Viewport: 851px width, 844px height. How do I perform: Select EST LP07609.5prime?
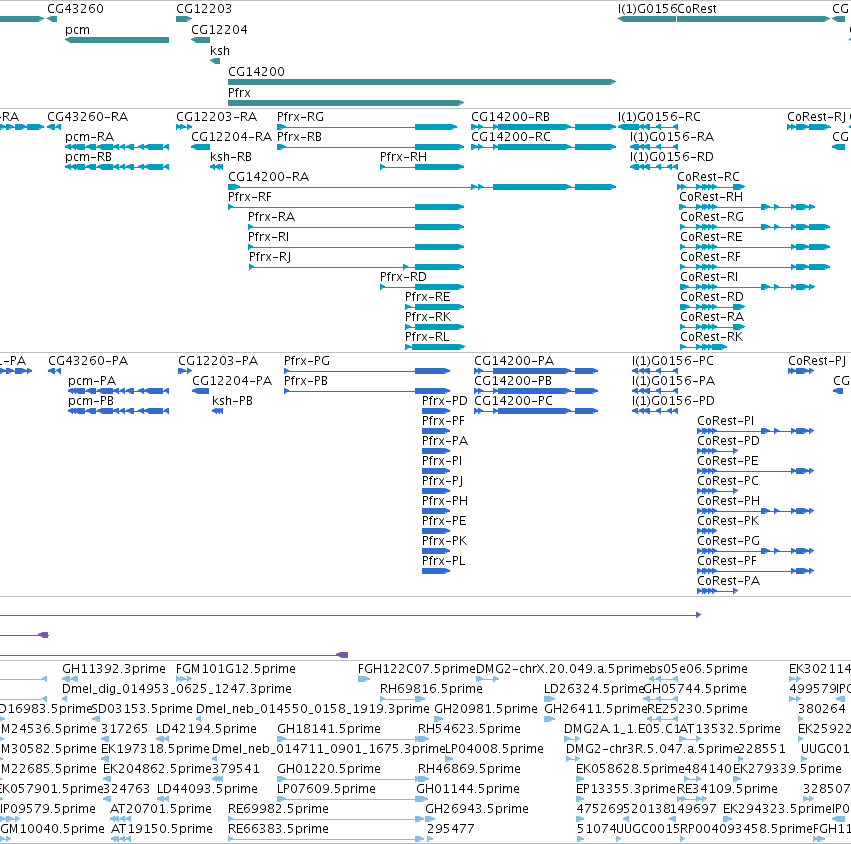click(x=353, y=799)
